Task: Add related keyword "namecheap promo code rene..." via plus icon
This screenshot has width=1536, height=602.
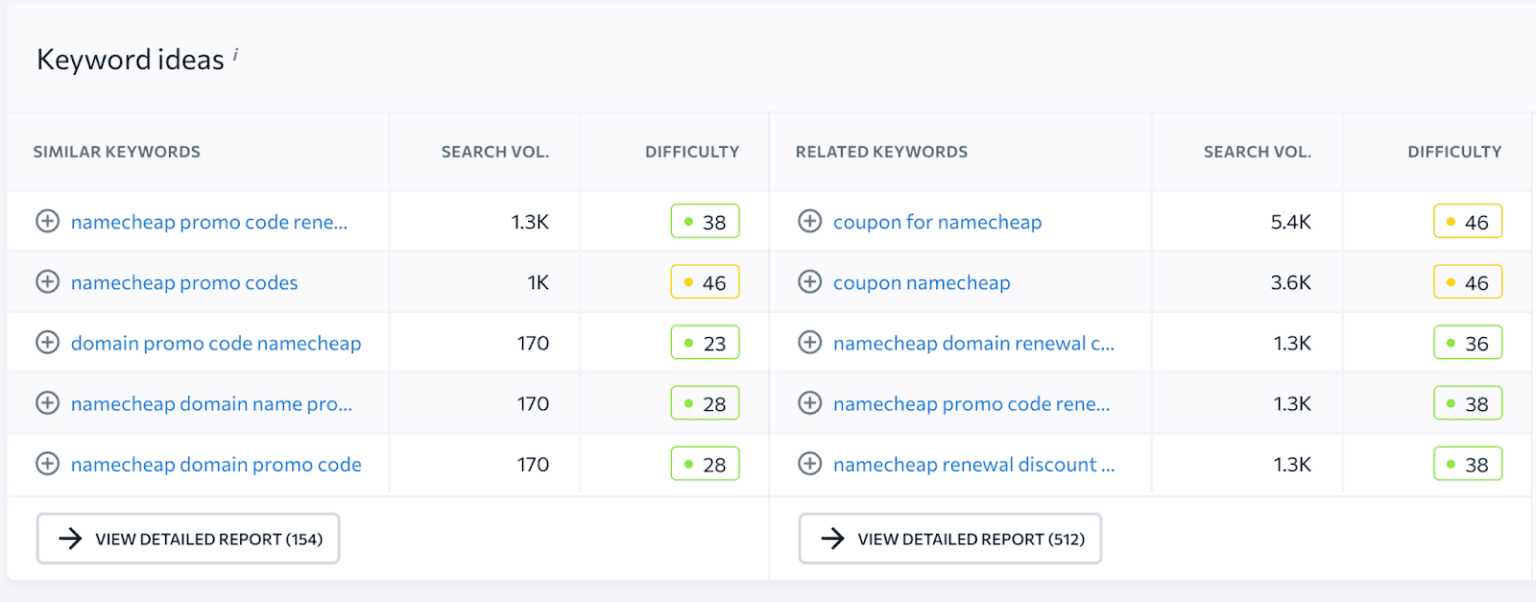Action: coord(809,404)
